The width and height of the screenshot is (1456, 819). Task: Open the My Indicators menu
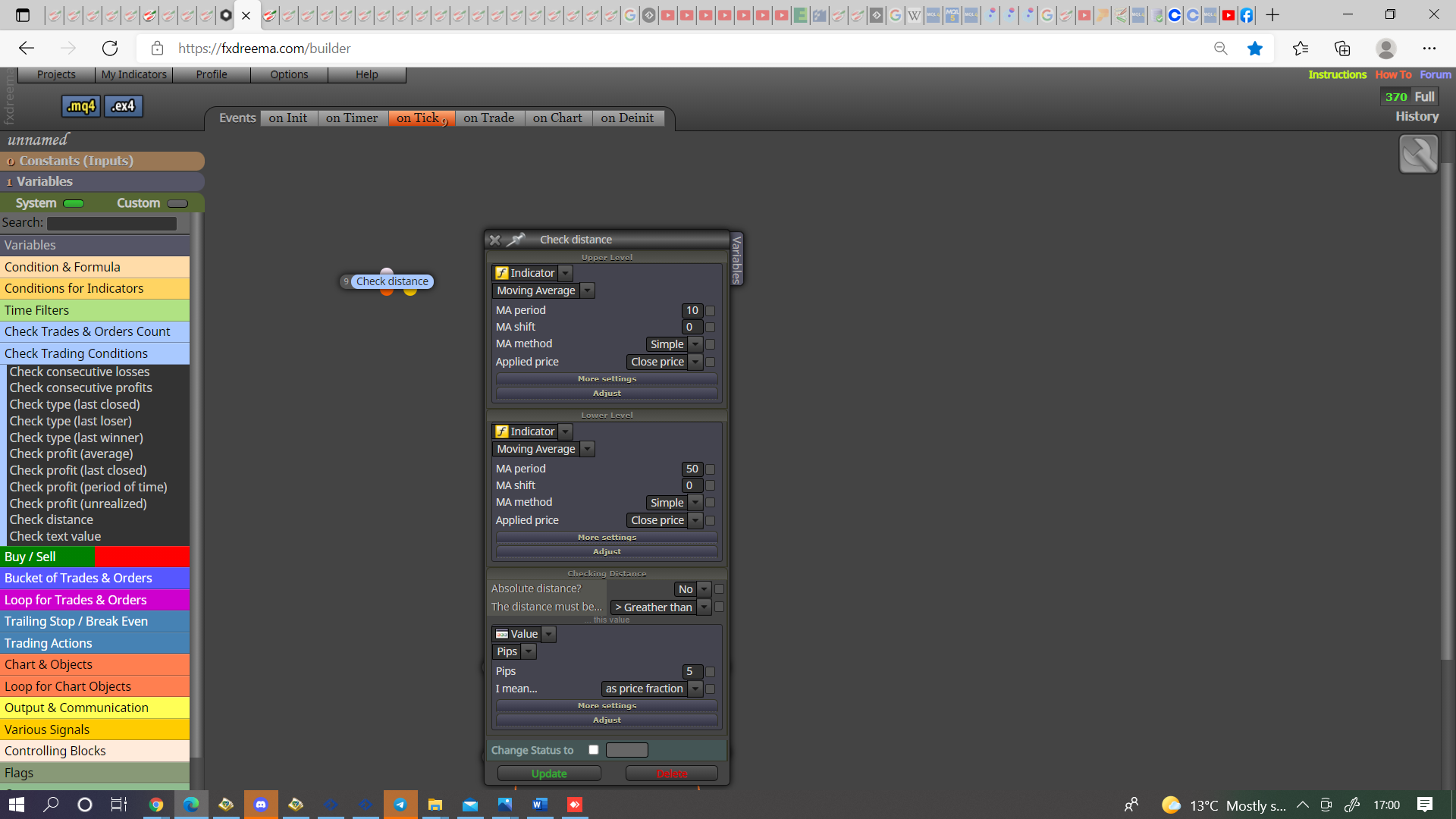(133, 74)
